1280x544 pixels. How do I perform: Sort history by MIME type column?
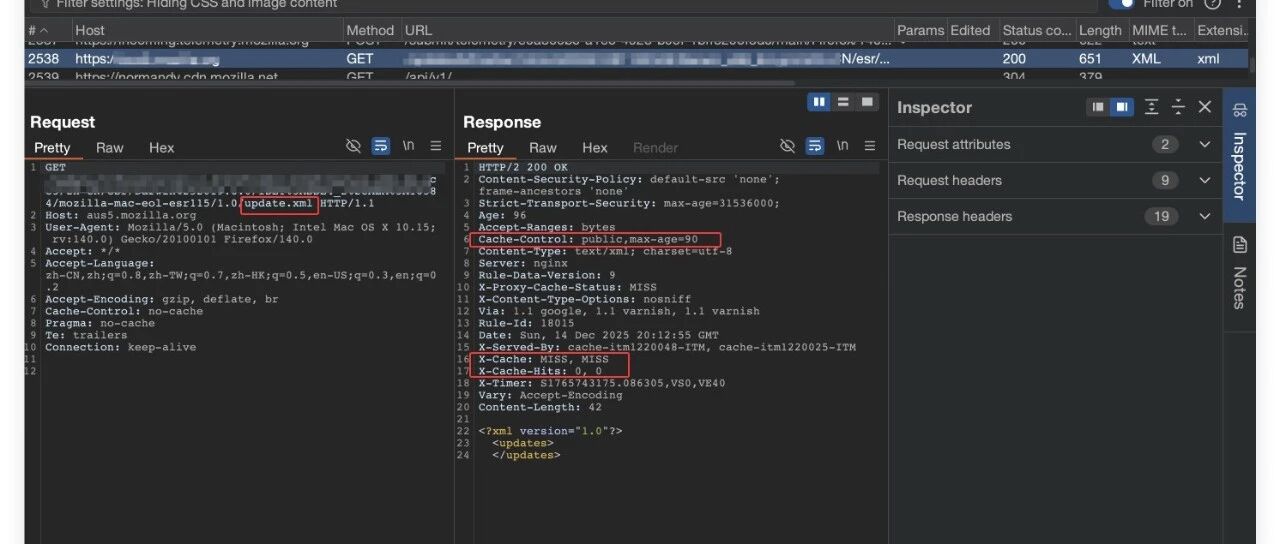tap(1160, 30)
